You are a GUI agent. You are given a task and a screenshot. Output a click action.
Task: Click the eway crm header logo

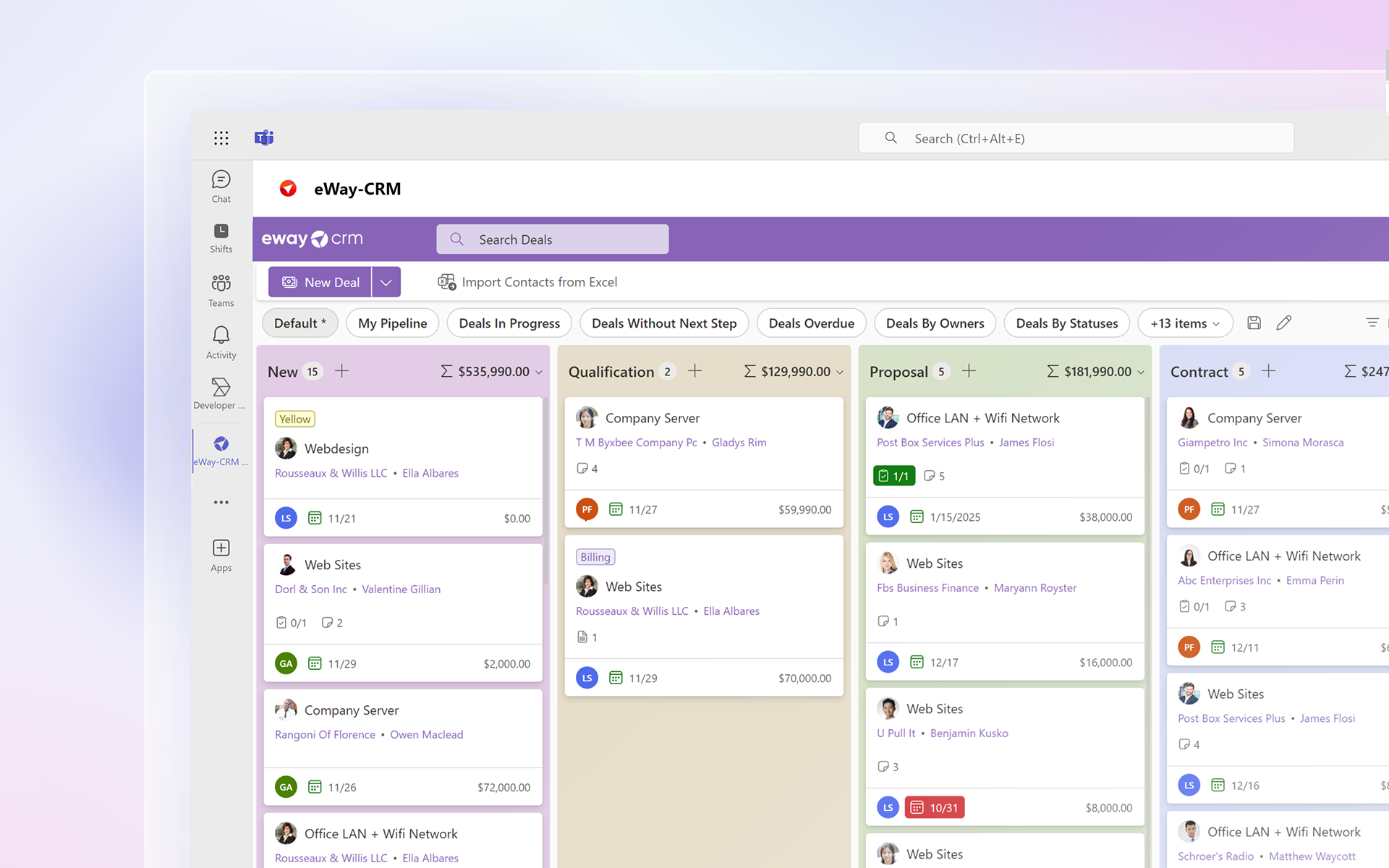tap(313, 239)
